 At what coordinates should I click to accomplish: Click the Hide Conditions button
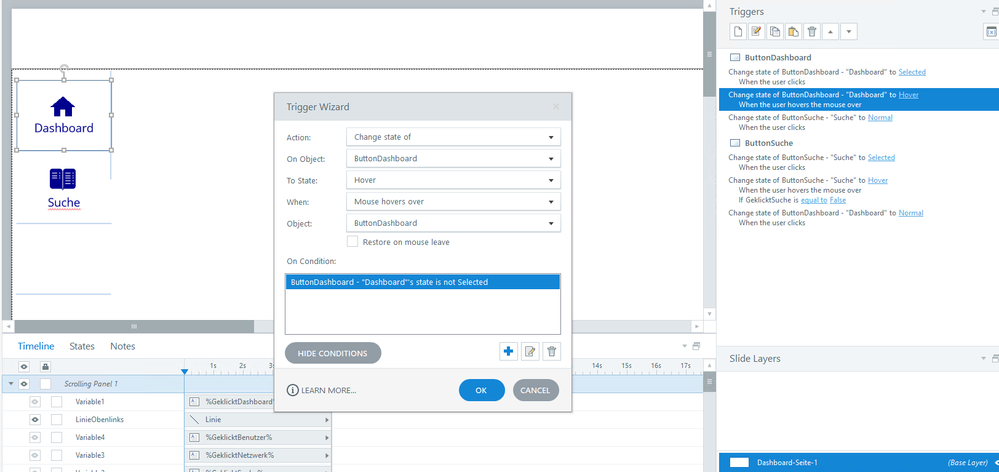[333, 353]
